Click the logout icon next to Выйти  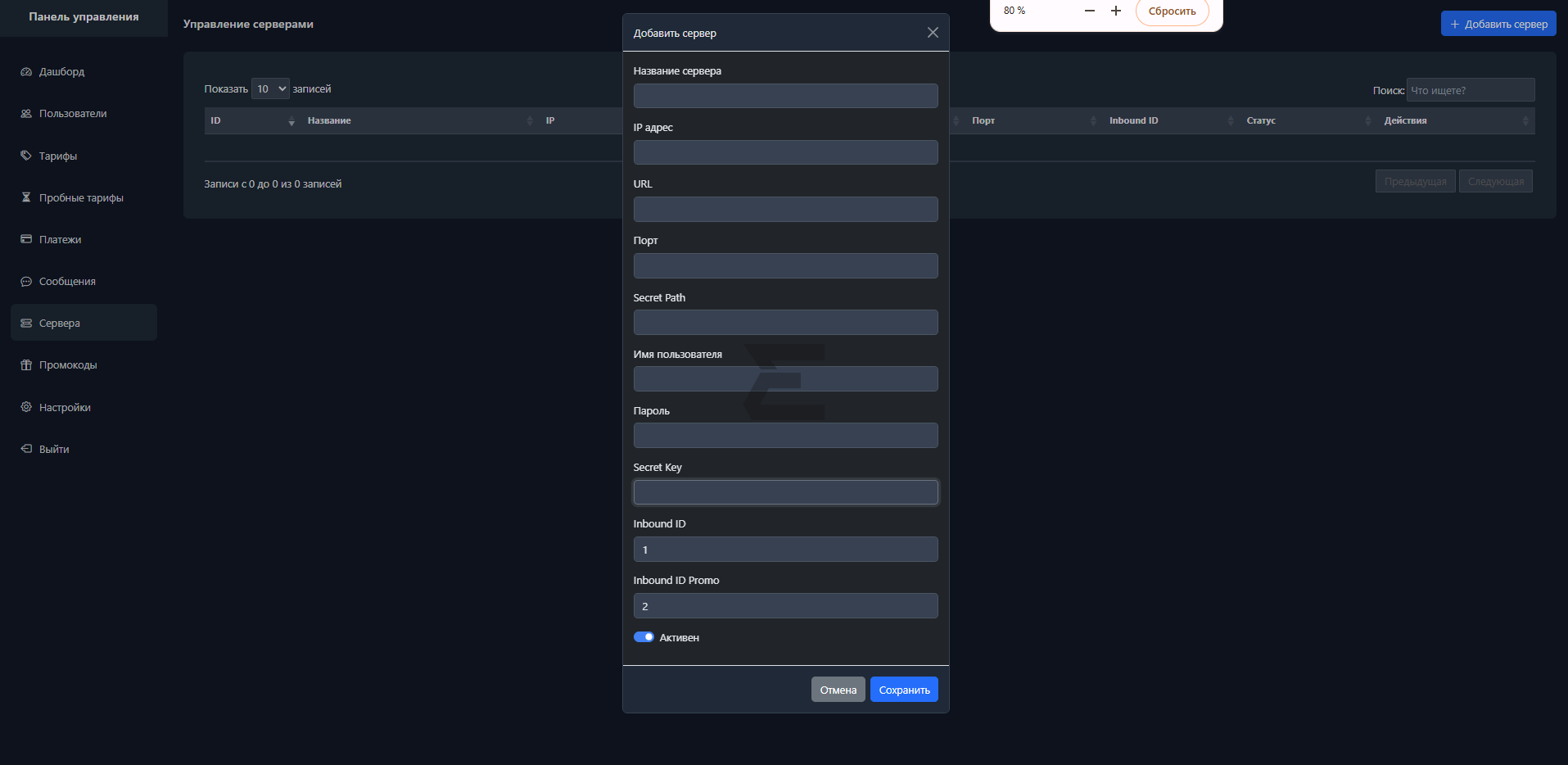[x=26, y=449]
